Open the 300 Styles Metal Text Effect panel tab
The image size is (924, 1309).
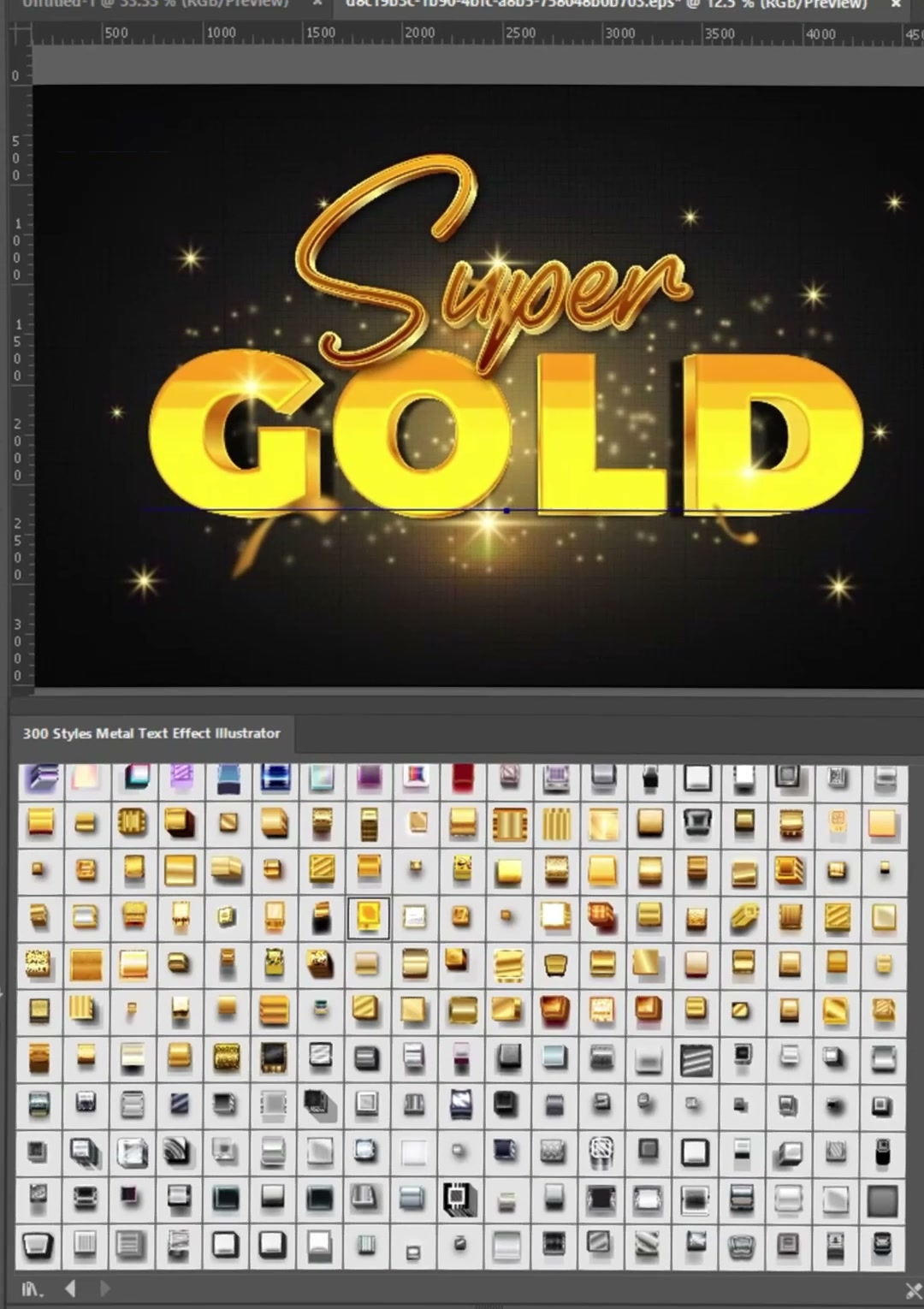click(151, 733)
